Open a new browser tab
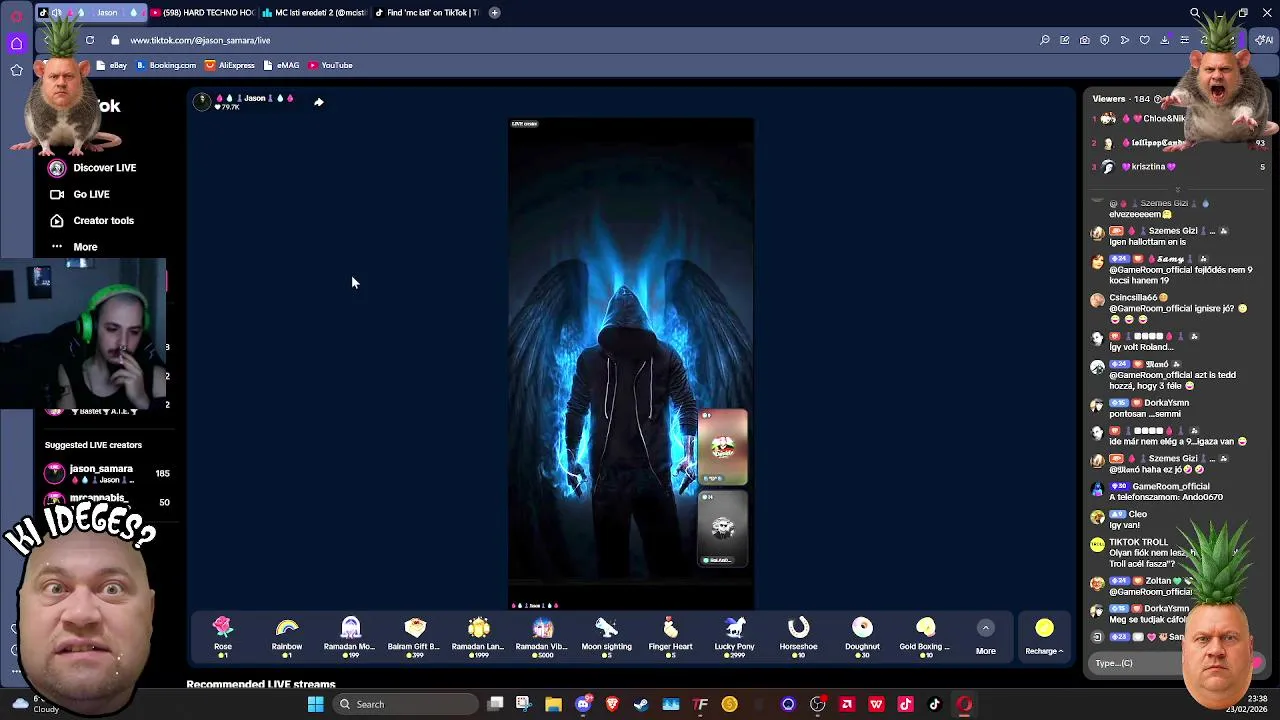Viewport: 1280px width, 720px height. point(494,12)
